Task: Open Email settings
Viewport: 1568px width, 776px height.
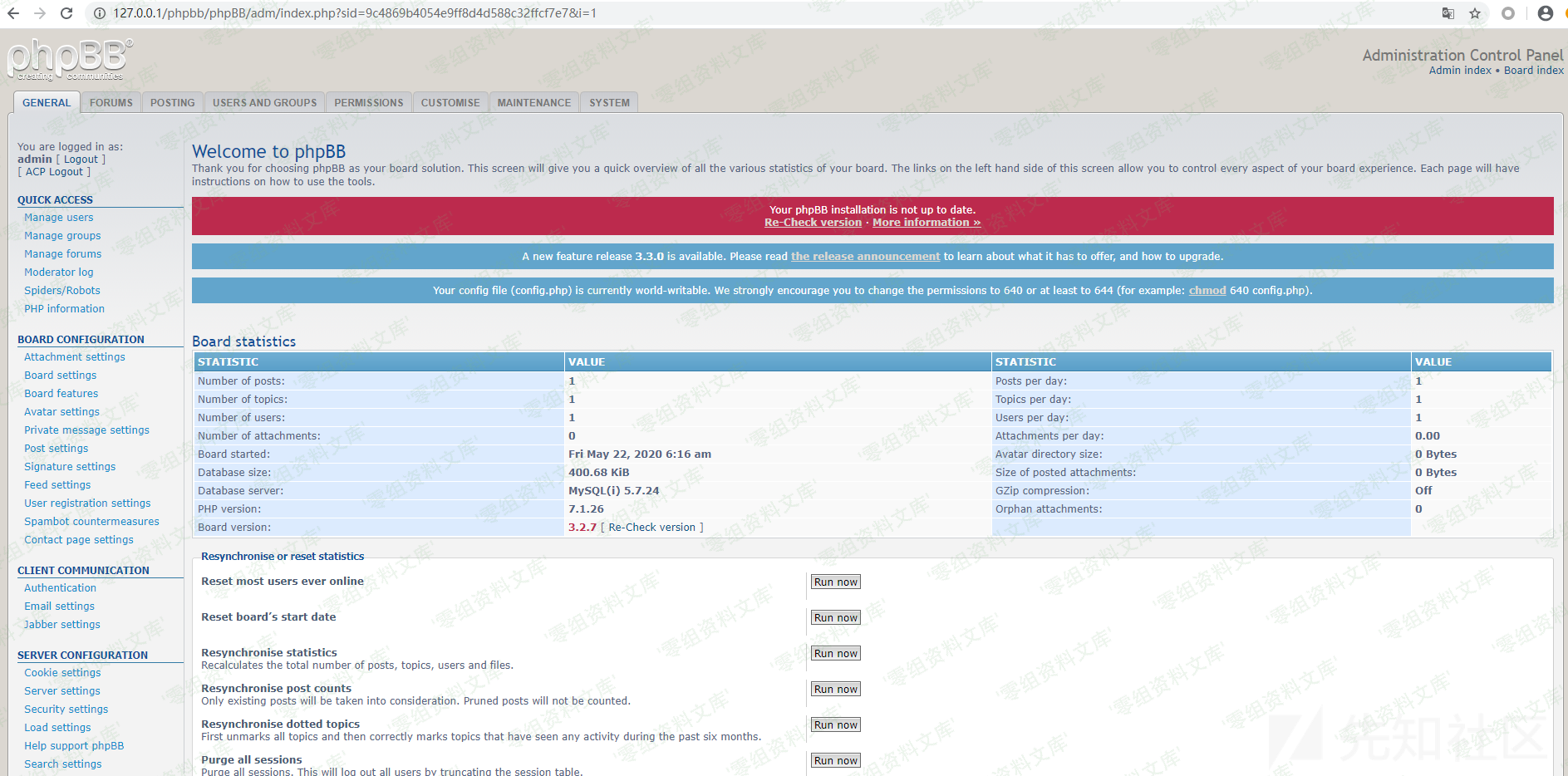Action: [60, 607]
